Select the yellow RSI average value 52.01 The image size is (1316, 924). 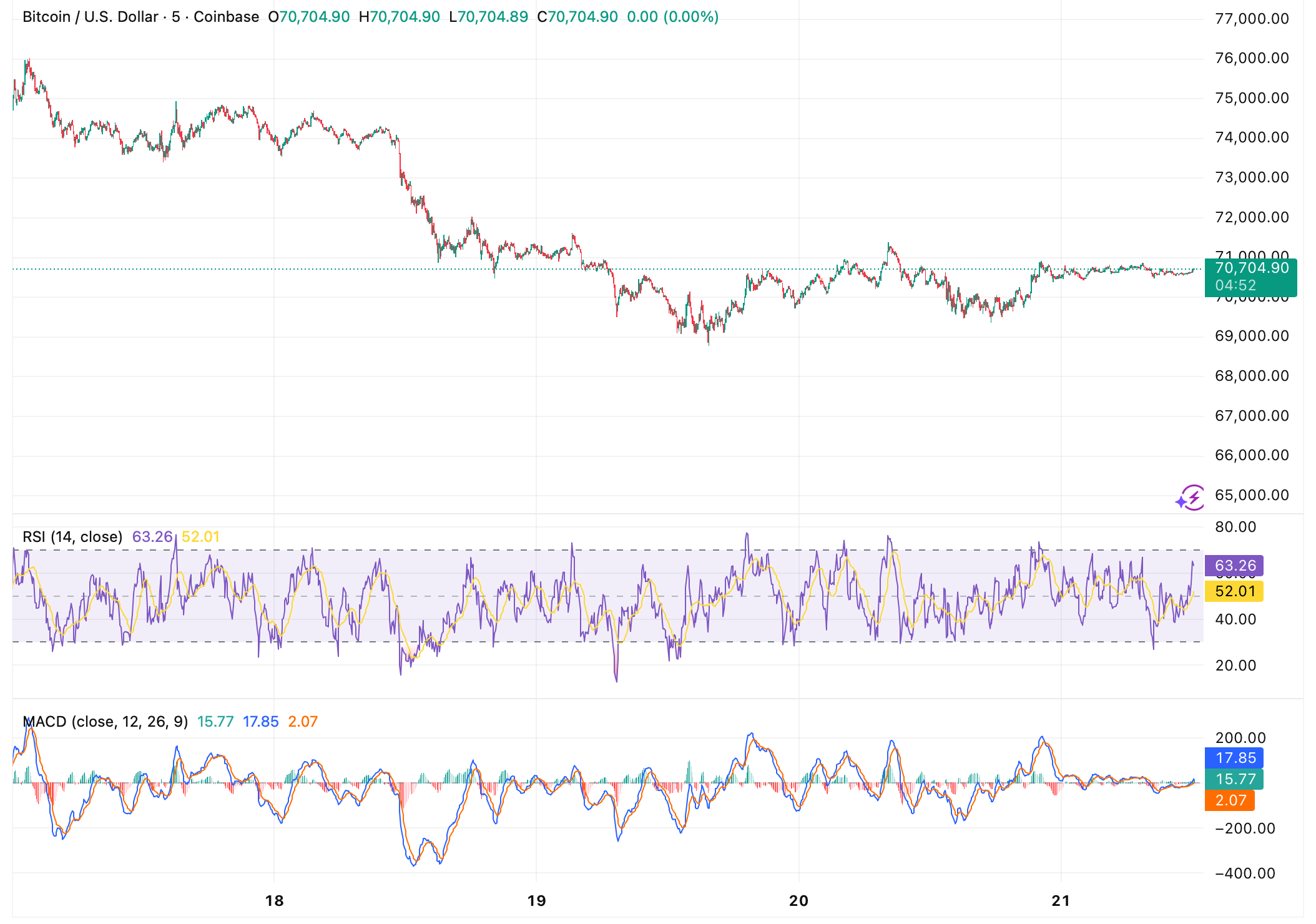200,536
